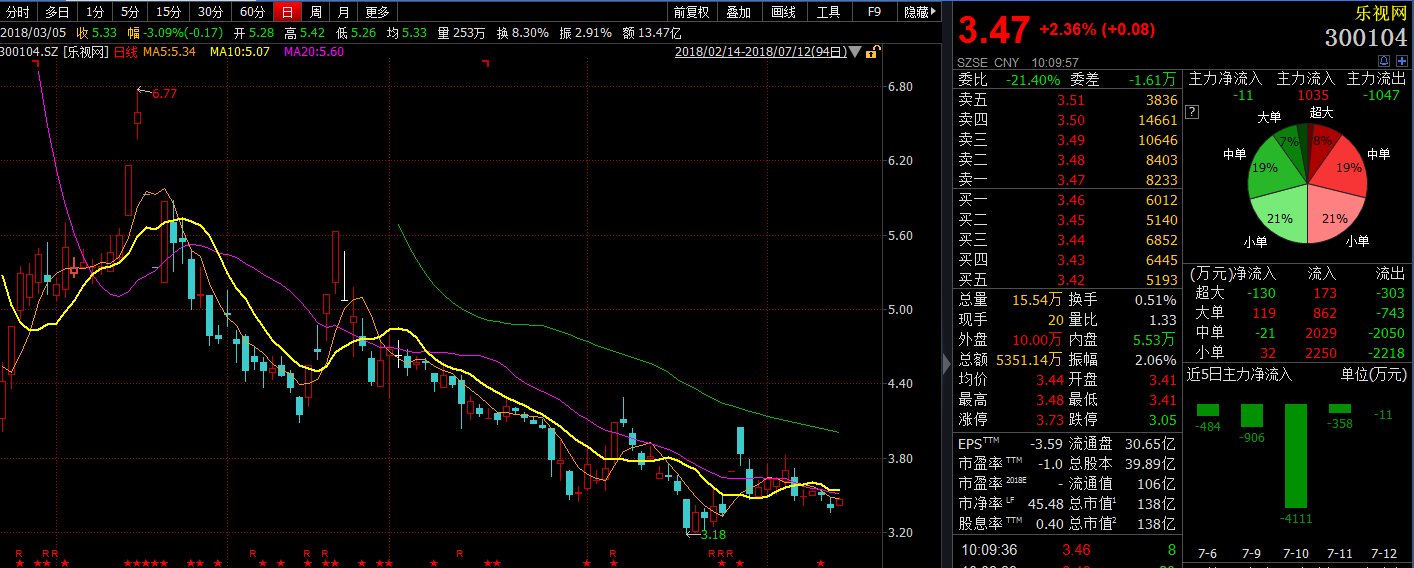
Task: Select the 15分 period tab
Action: click(169, 12)
